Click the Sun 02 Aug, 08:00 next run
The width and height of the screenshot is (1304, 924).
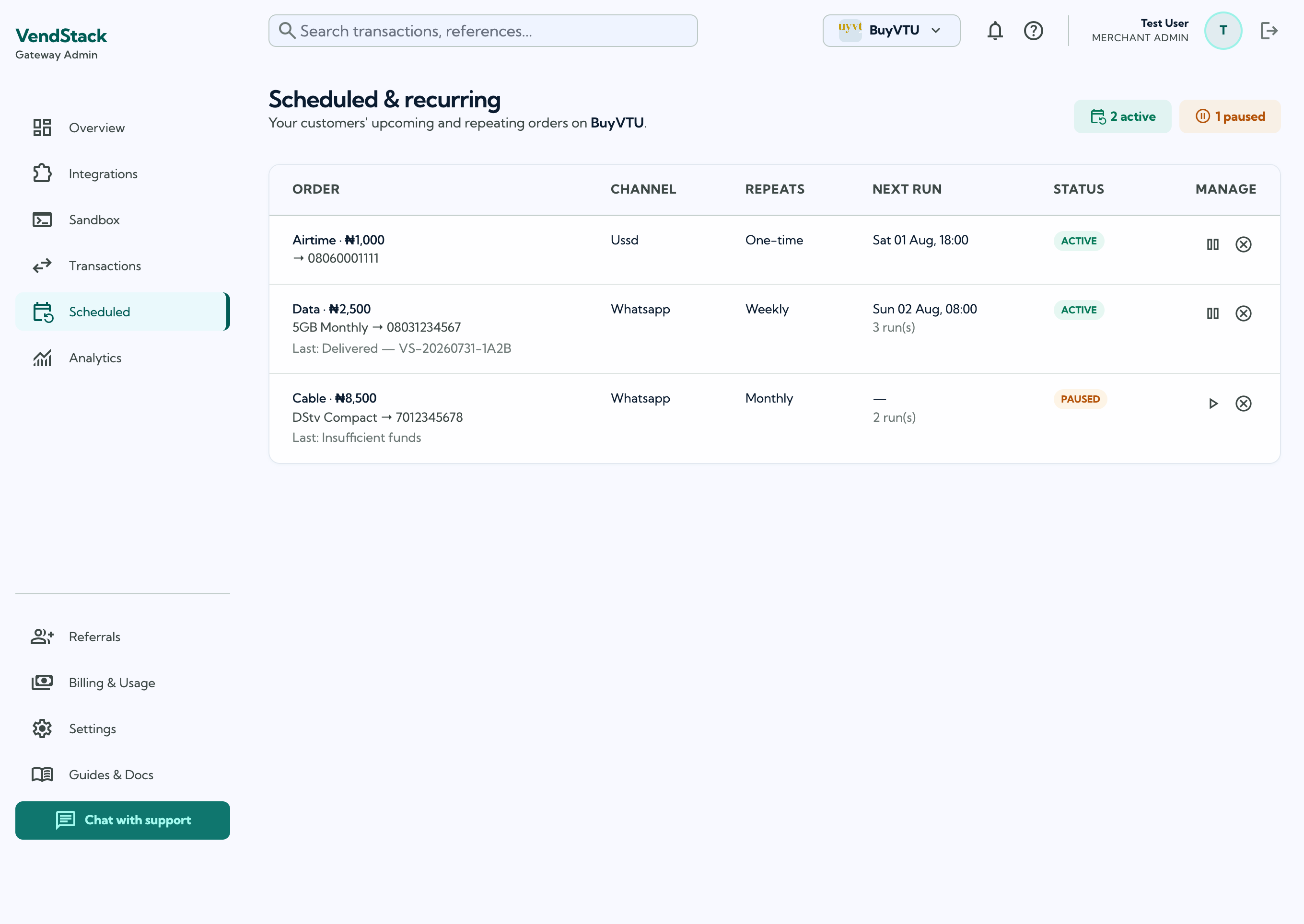tap(924, 309)
